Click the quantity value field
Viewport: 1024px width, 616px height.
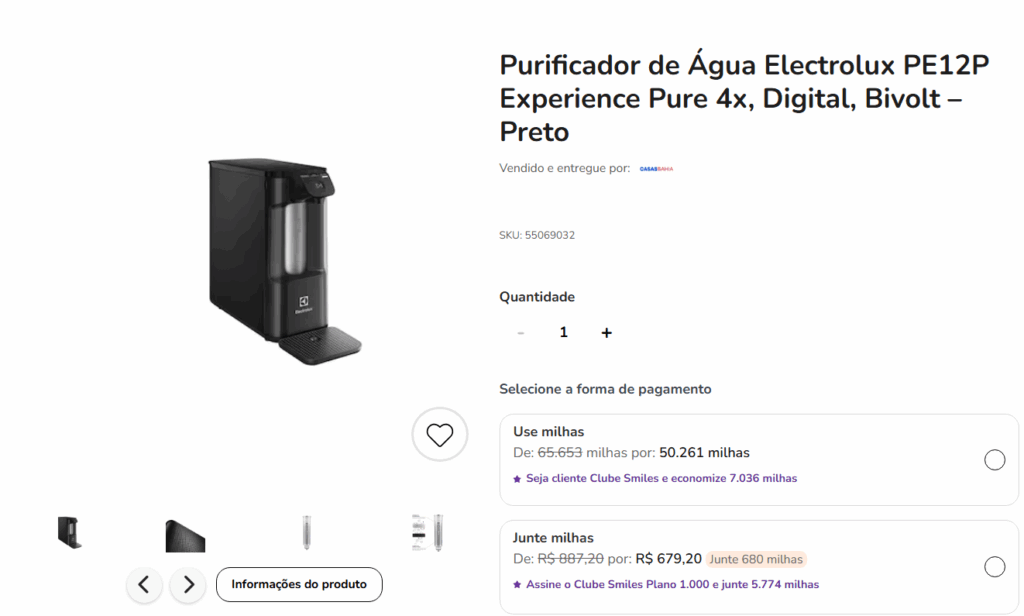click(564, 332)
